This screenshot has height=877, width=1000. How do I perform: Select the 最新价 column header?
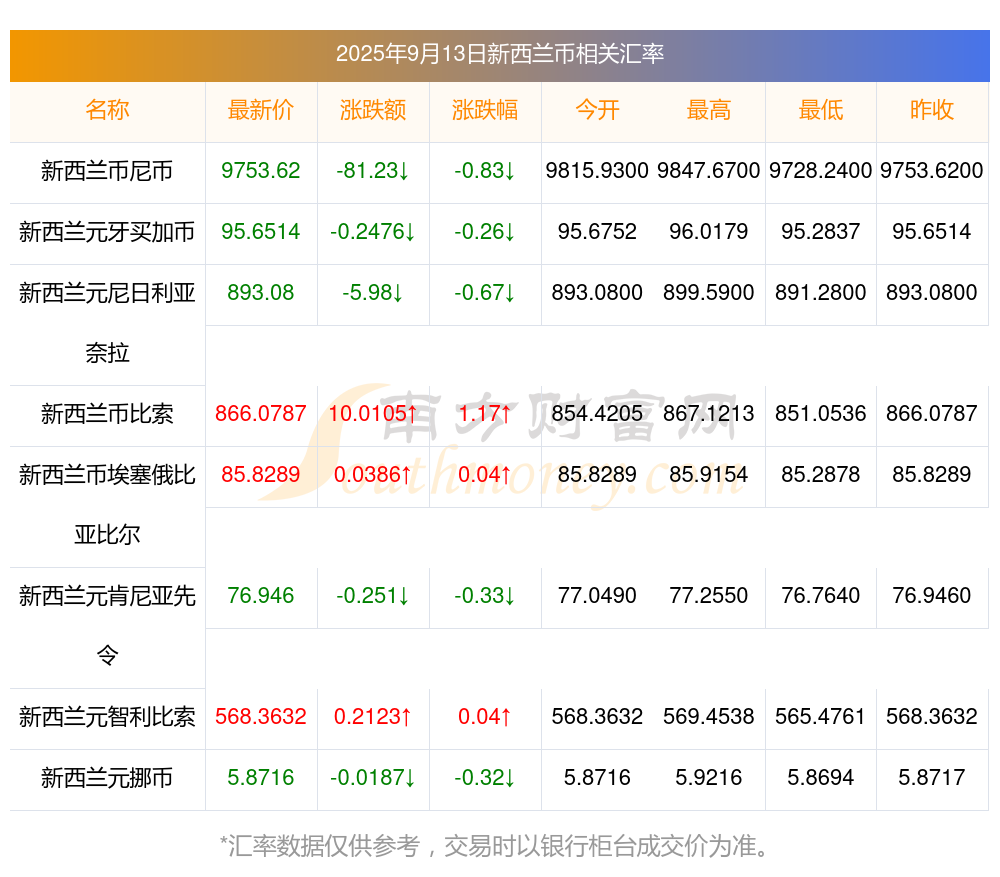point(261,110)
